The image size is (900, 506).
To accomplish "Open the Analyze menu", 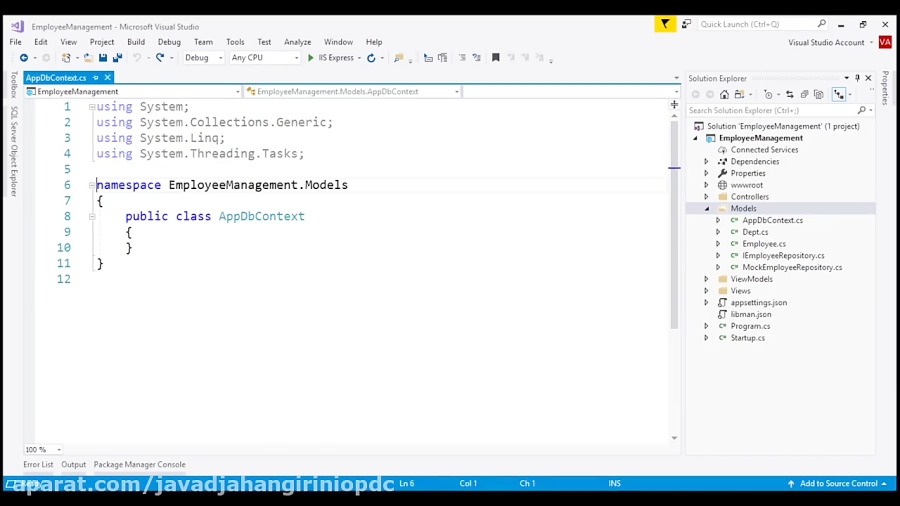I will (297, 42).
